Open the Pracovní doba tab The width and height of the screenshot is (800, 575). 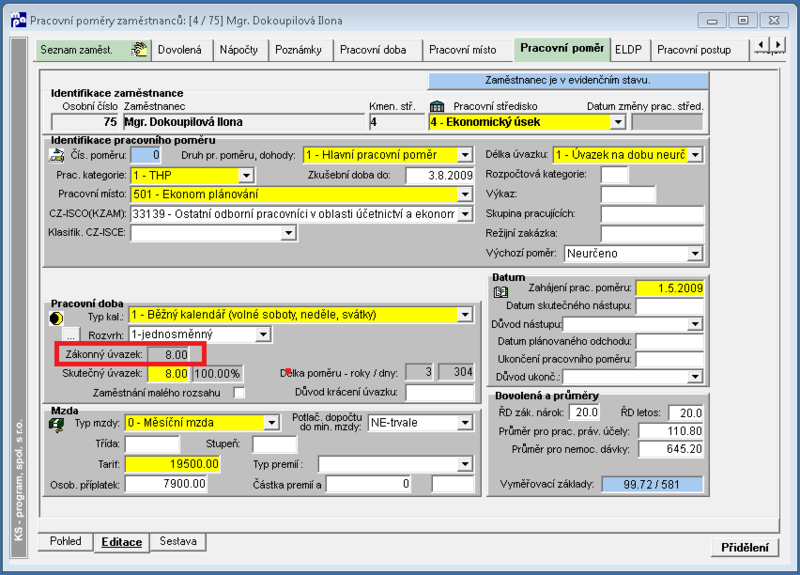pyautogui.click(x=373, y=50)
